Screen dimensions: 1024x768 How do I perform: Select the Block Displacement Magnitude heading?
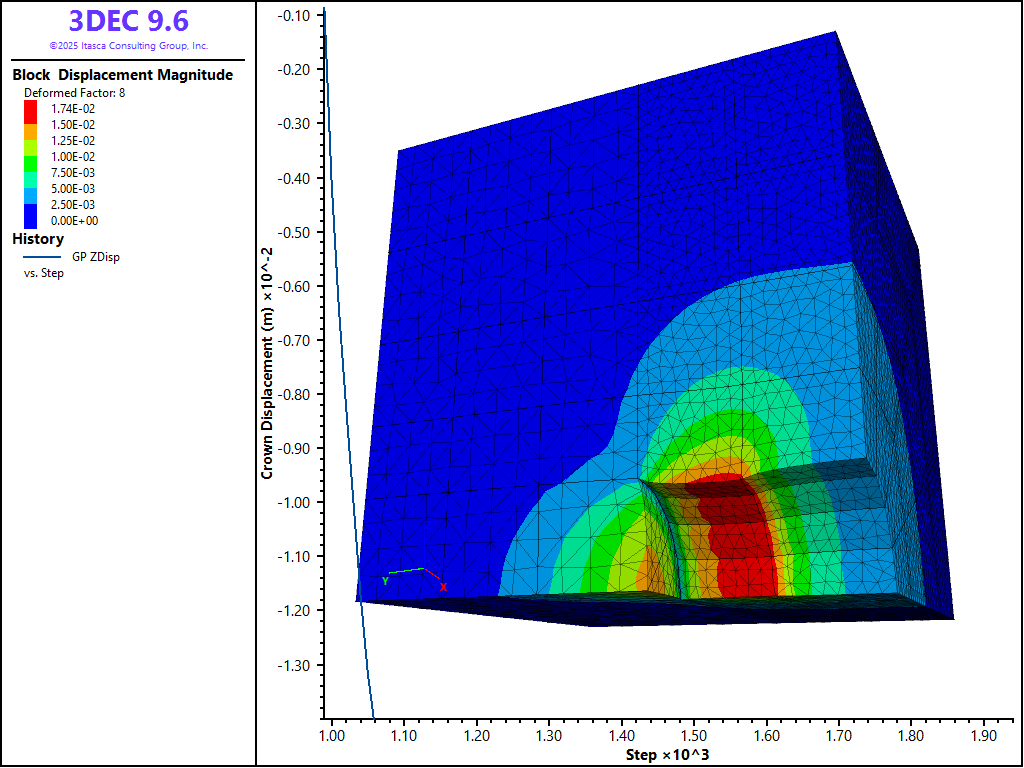122,75
